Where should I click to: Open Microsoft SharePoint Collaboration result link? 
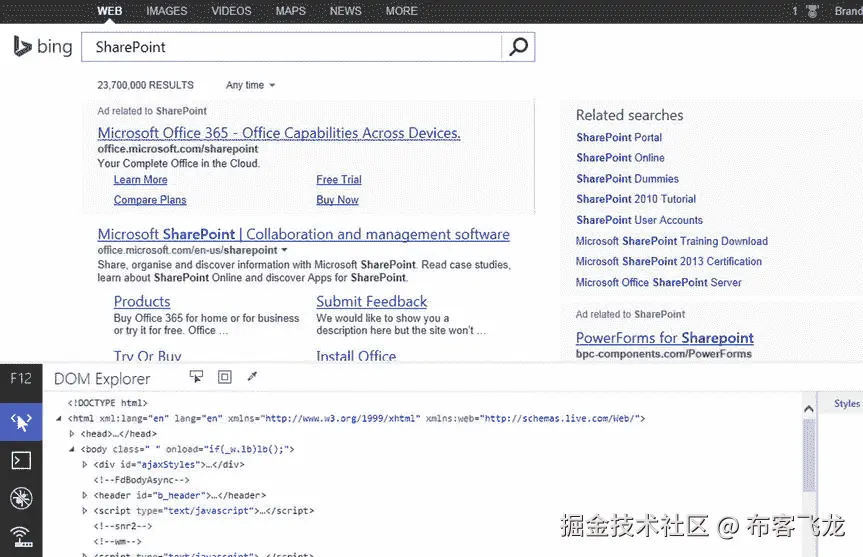click(304, 234)
